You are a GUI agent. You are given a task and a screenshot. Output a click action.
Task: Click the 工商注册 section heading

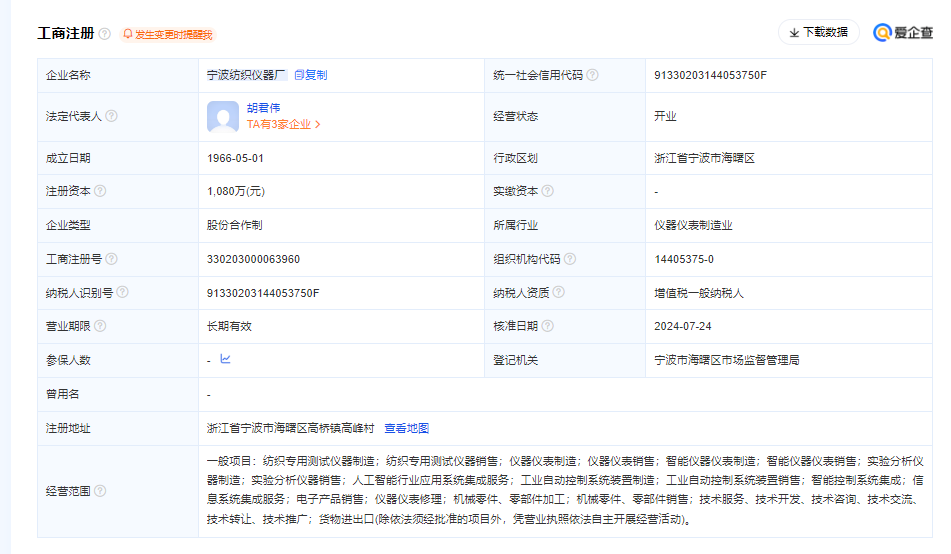(x=66, y=33)
